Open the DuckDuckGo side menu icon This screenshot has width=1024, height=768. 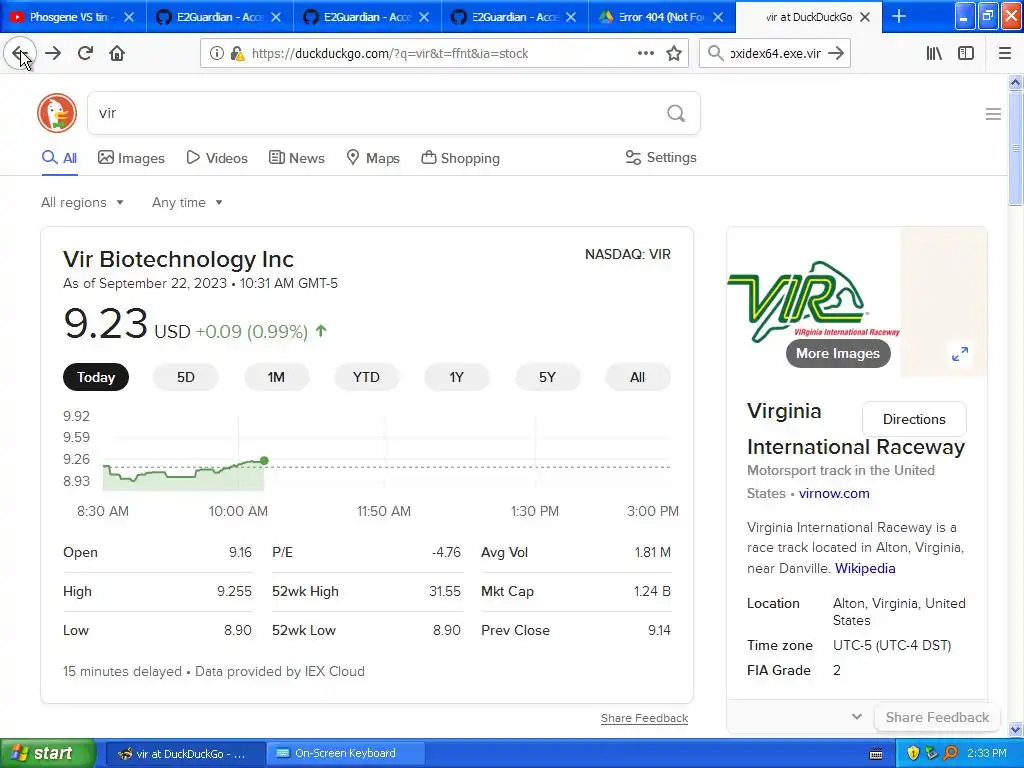pos(993,114)
